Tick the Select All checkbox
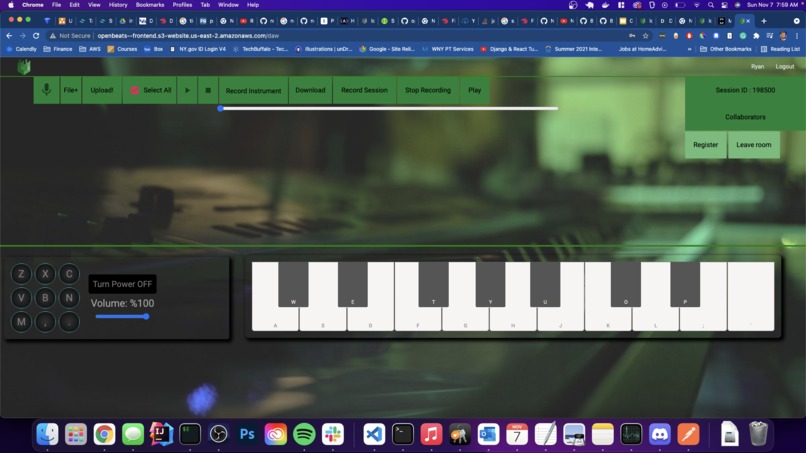Screen dimensions: 806x453 [135, 90]
